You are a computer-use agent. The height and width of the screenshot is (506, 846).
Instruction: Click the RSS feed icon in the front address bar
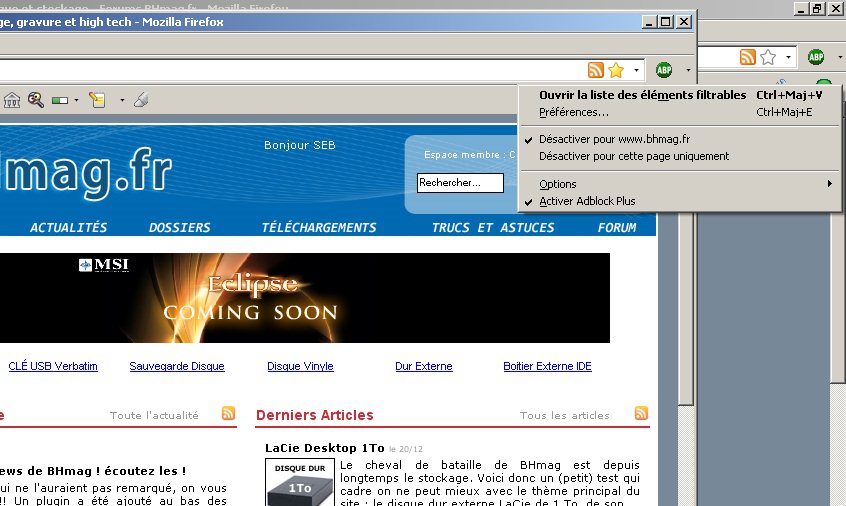click(x=596, y=70)
